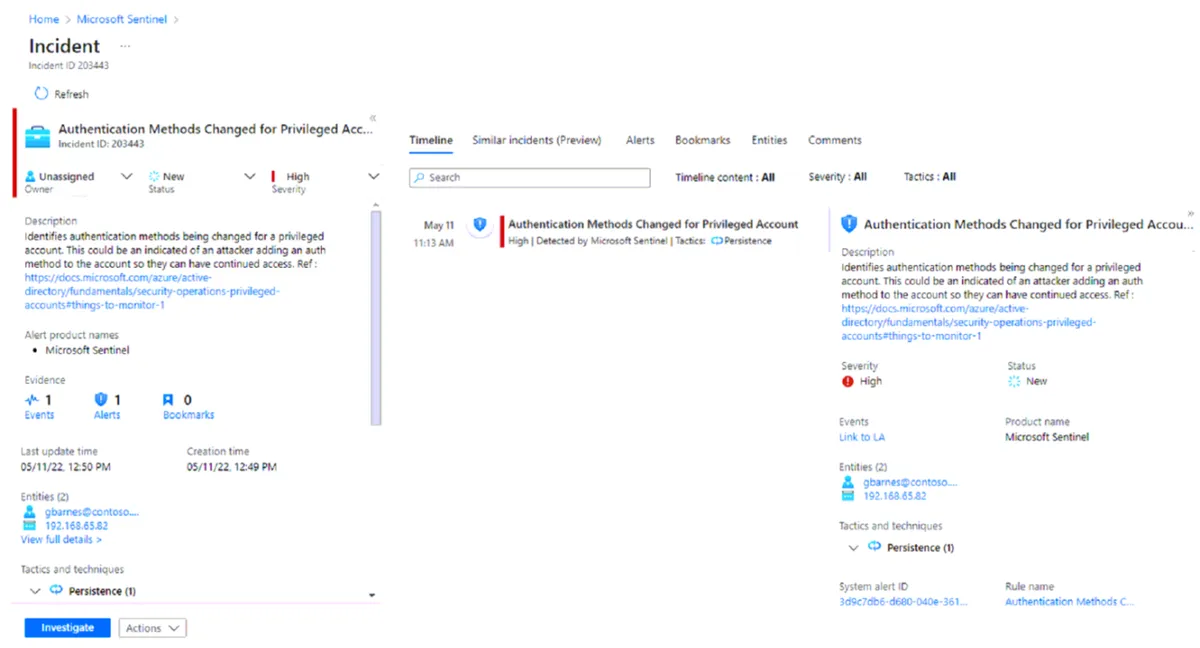
Task: Click the Refresh icon
Action: pyautogui.click(x=41, y=94)
